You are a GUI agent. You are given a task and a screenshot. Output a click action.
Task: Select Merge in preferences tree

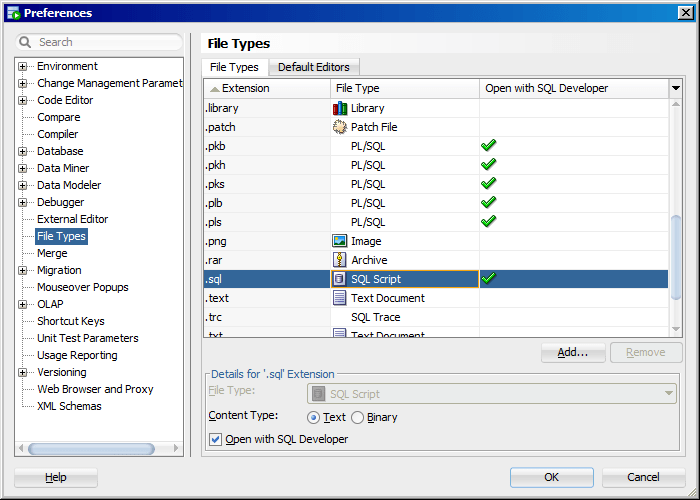point(52,253)
